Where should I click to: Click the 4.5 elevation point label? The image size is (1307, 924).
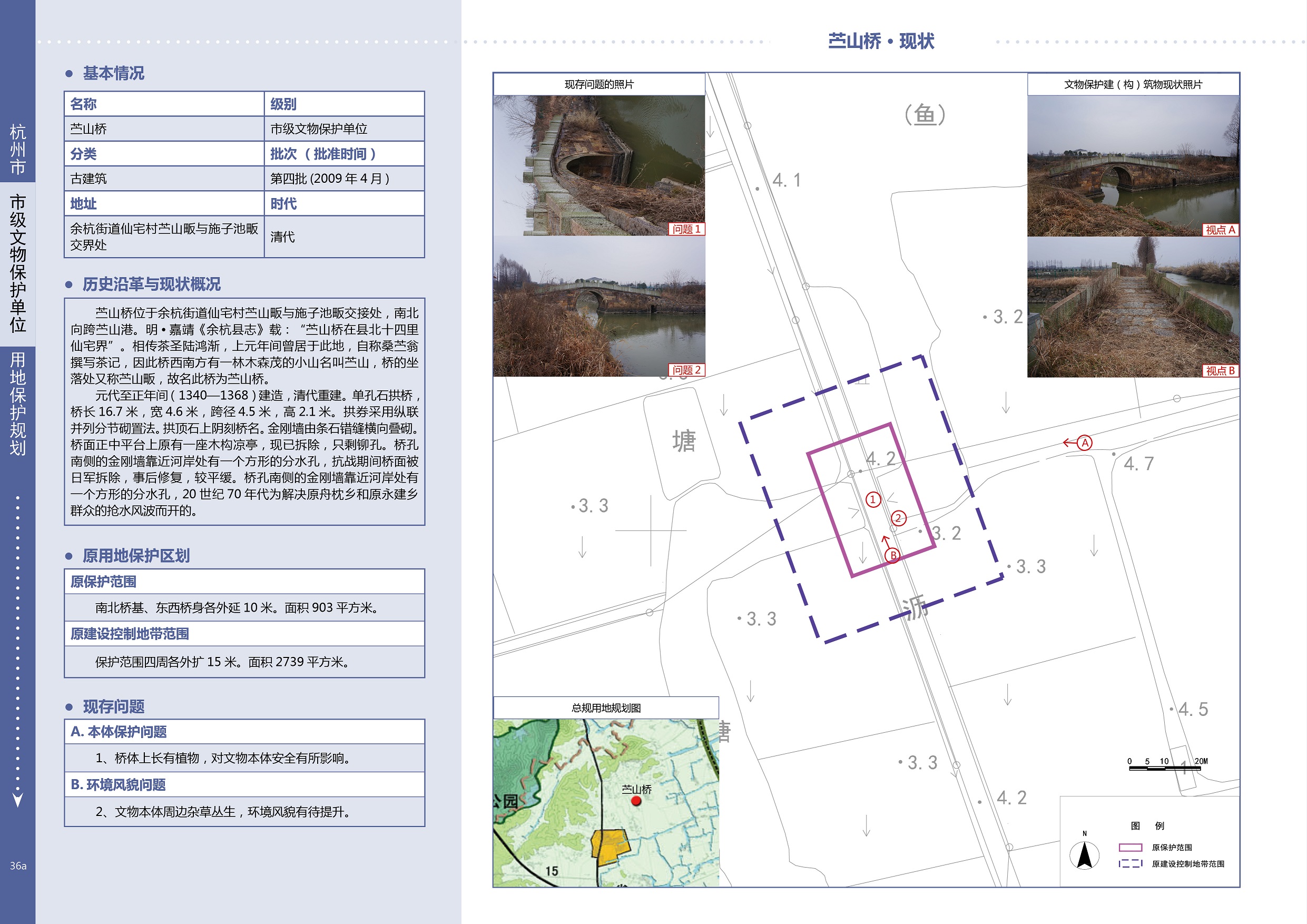coord(1193,709)
